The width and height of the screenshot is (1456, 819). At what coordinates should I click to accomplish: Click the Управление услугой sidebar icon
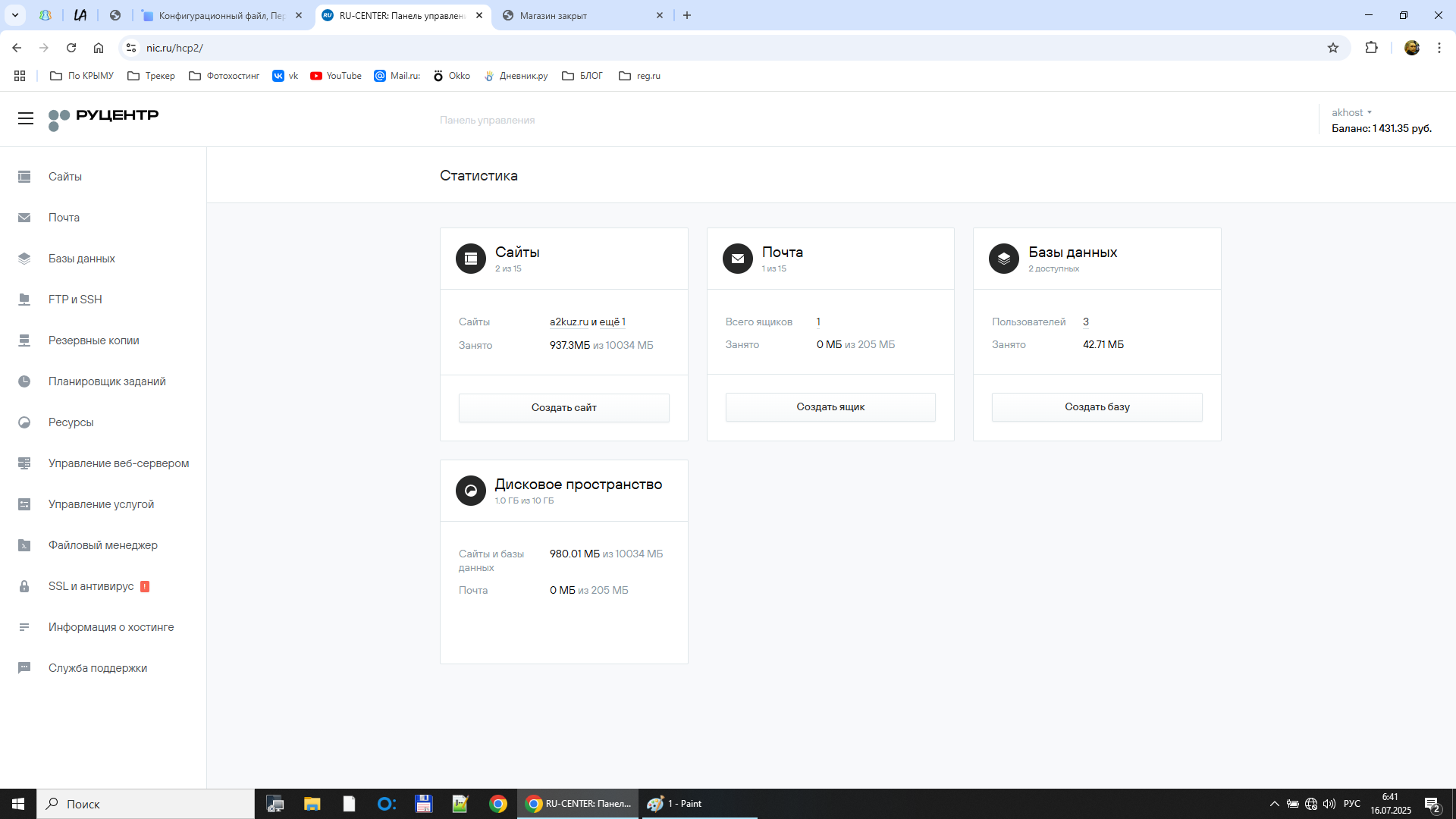click(24, 504)
